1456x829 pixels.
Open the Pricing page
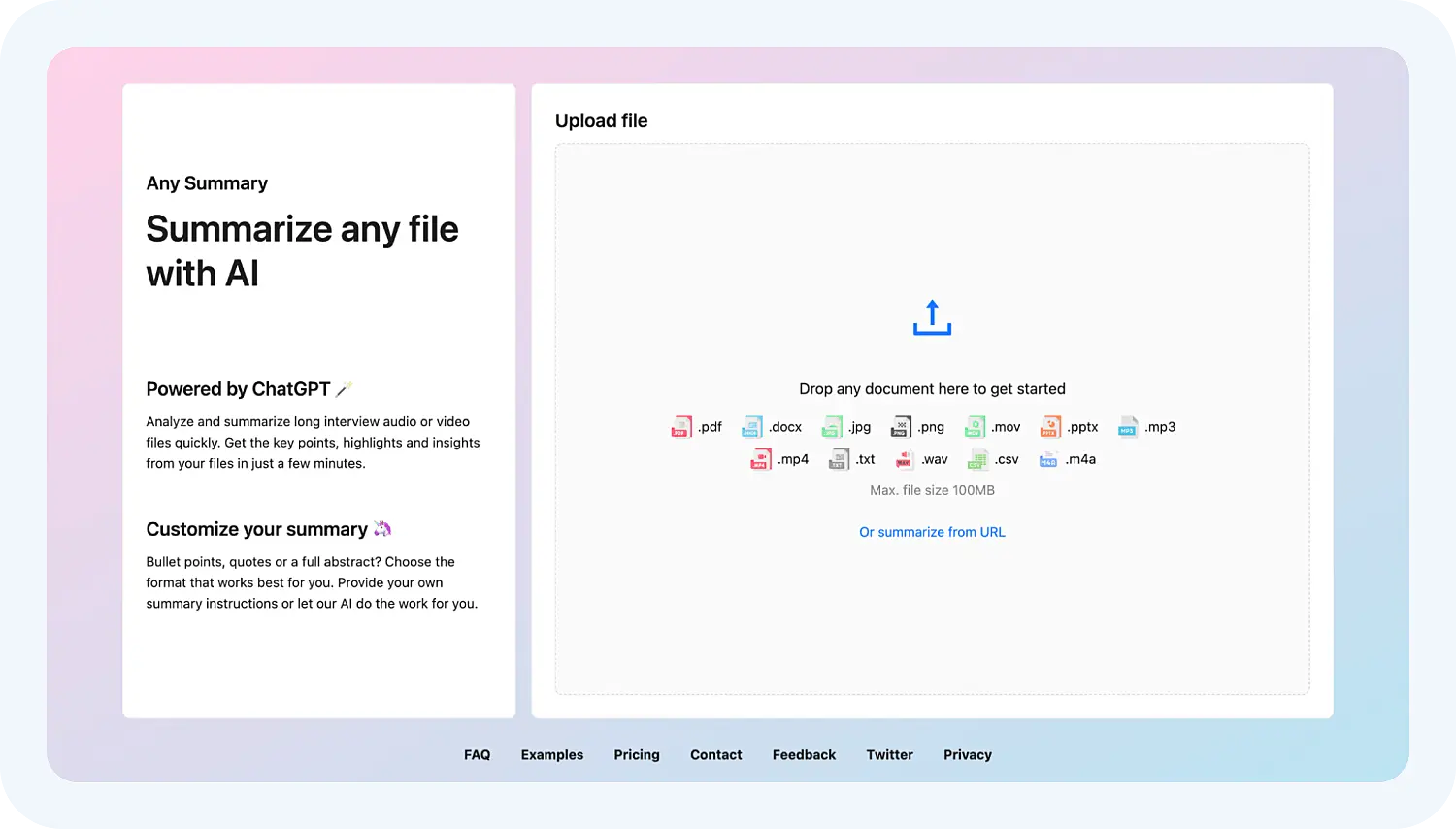637,754
